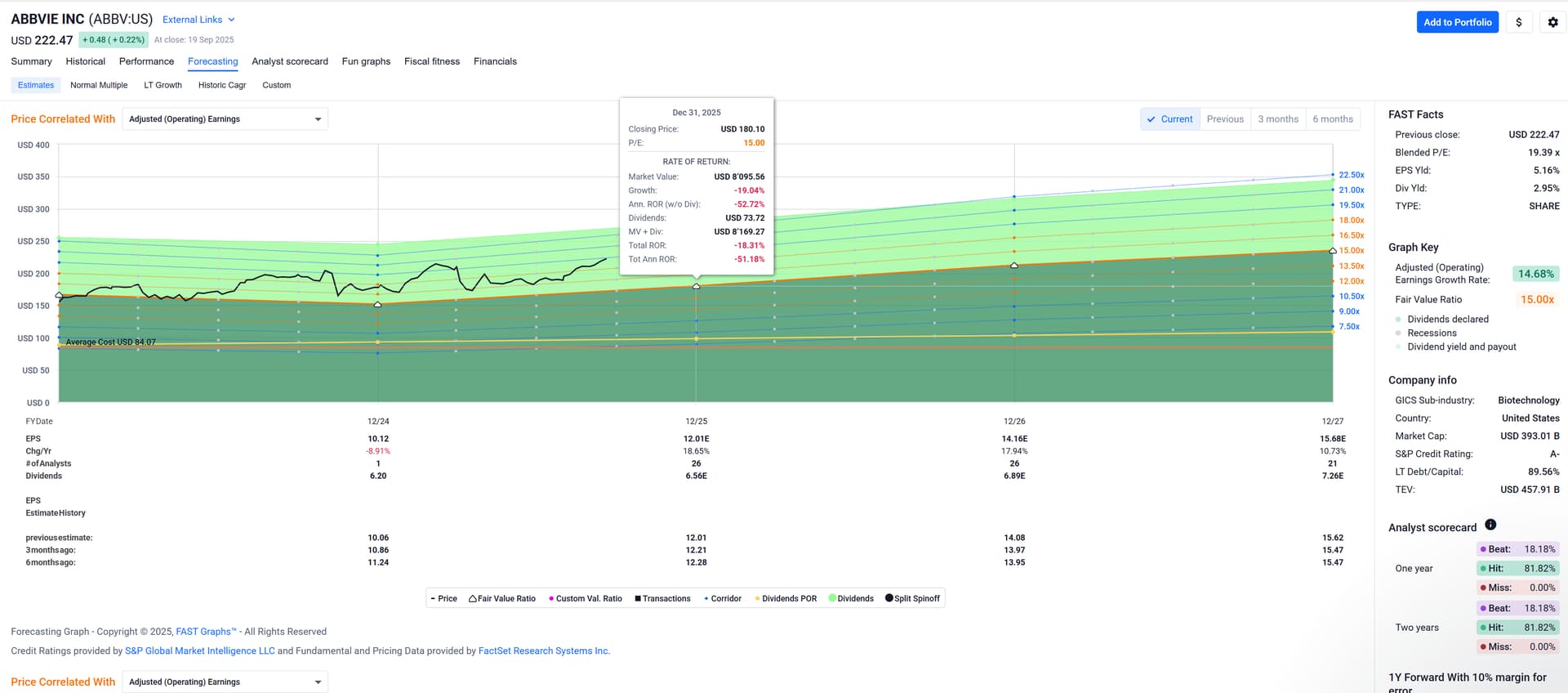Viewport: 1568px width, 693px height.
Task: Click the green Dividends legend circle
Action: point(832,598)
